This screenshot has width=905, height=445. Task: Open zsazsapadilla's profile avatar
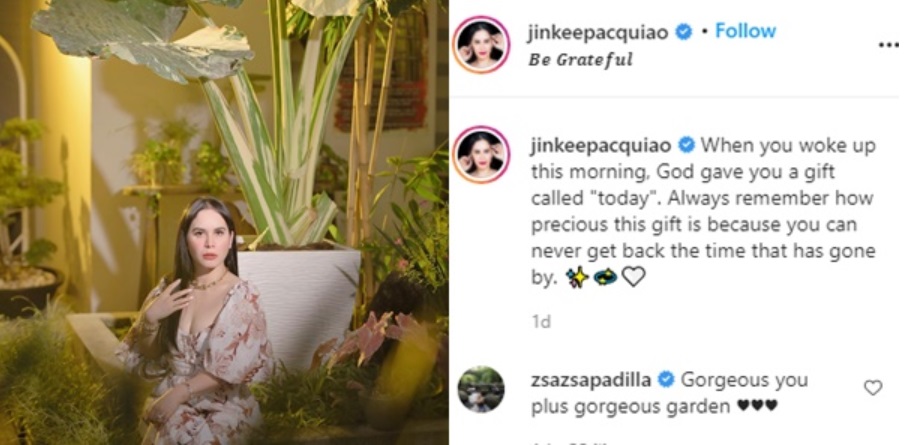481,389
